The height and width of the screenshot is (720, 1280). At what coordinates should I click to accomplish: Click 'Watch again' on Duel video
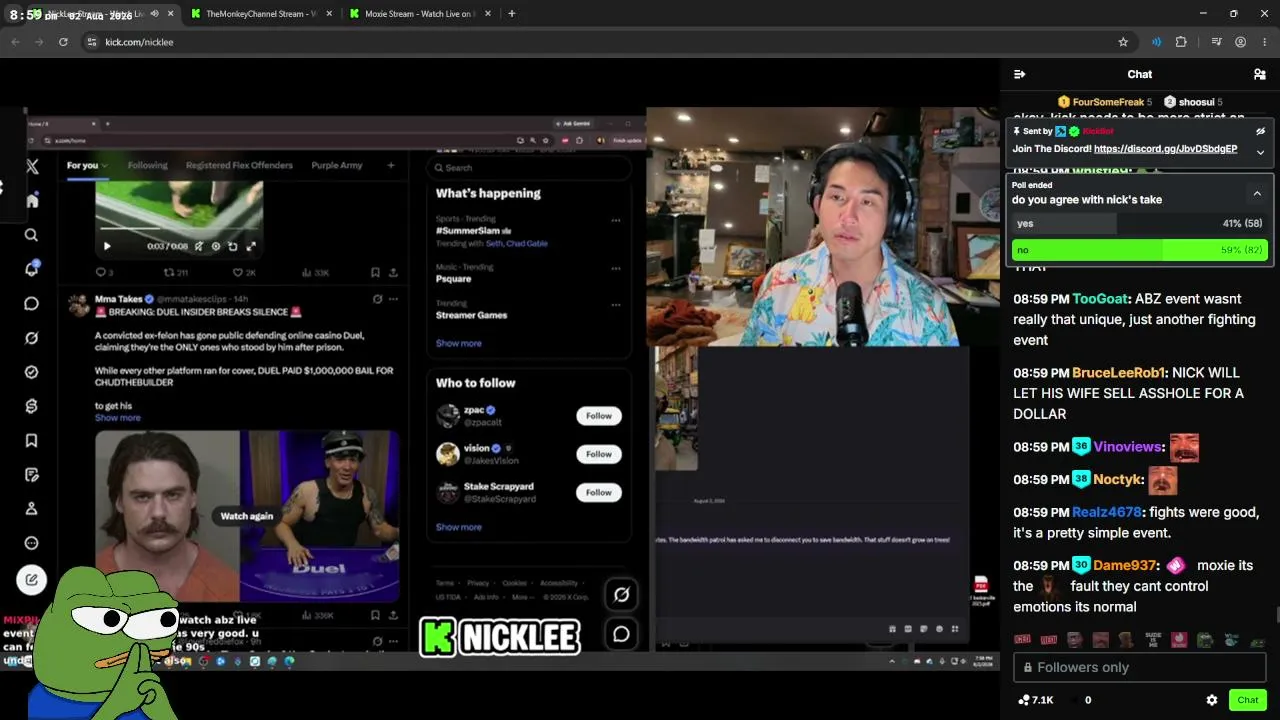[x=247, y=516]
